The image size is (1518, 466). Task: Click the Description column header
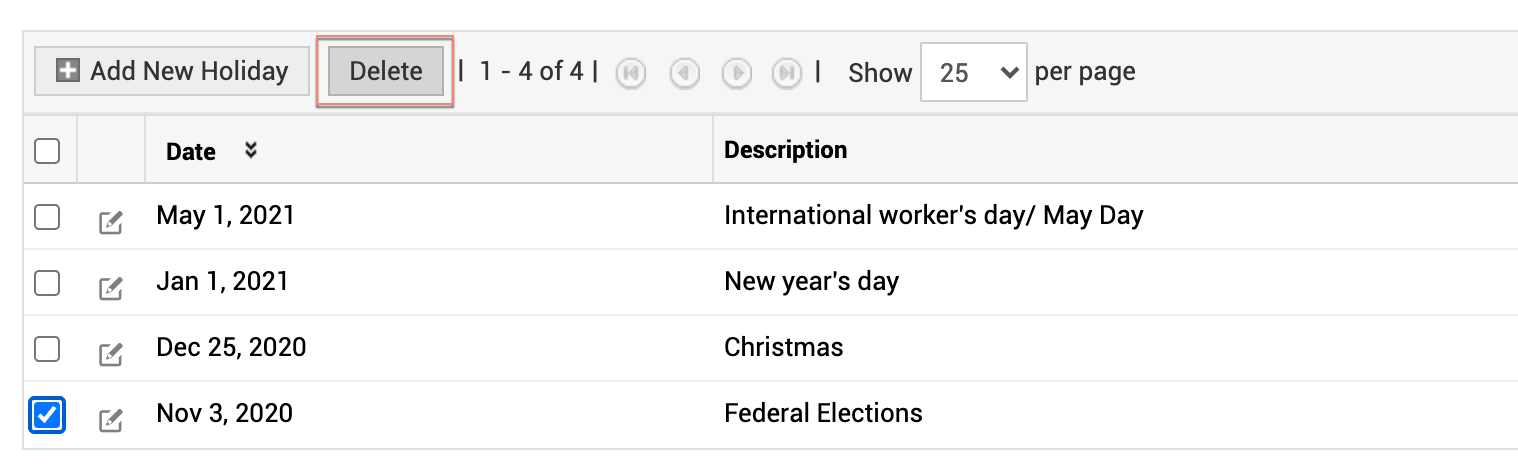click(785, 150)
